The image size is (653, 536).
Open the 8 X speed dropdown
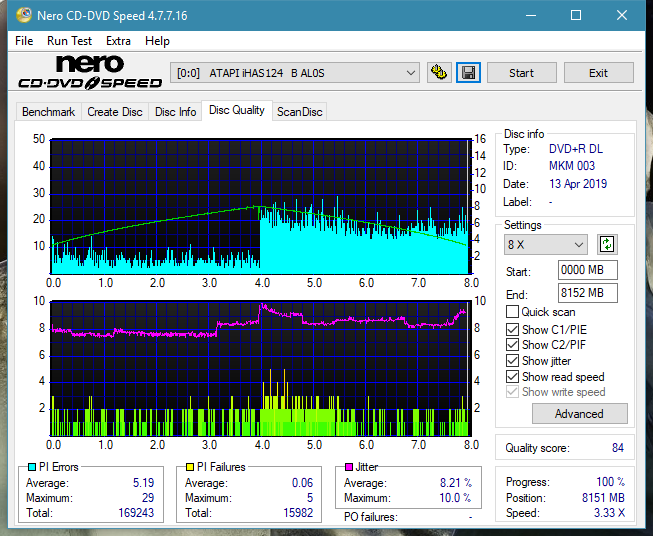coord(546,244)
